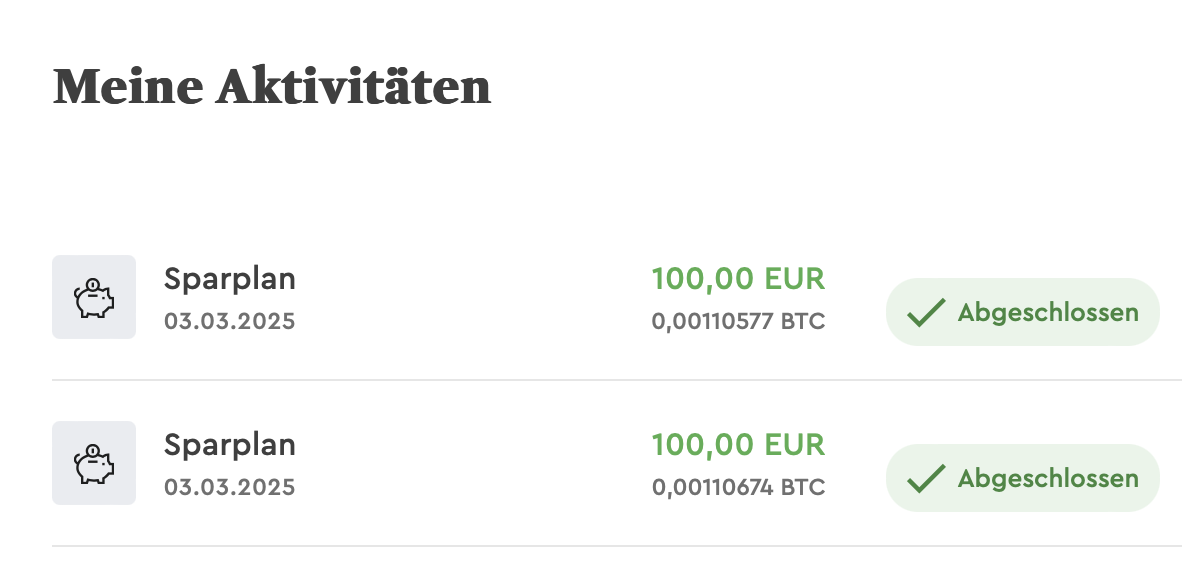Open the Sparplan entry with 0,00110577 BTC
The height and width of the screenshot is (586, 1182).
[230, 278]
